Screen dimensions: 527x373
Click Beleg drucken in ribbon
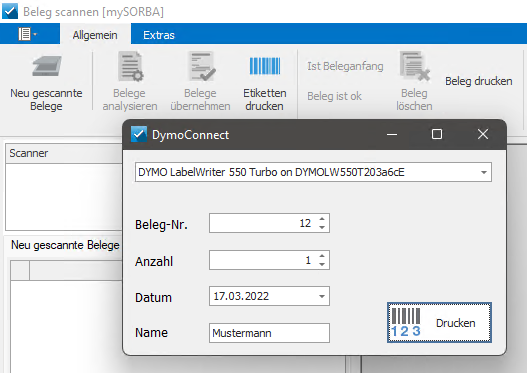pyautogui.click(x=479, y=81)
